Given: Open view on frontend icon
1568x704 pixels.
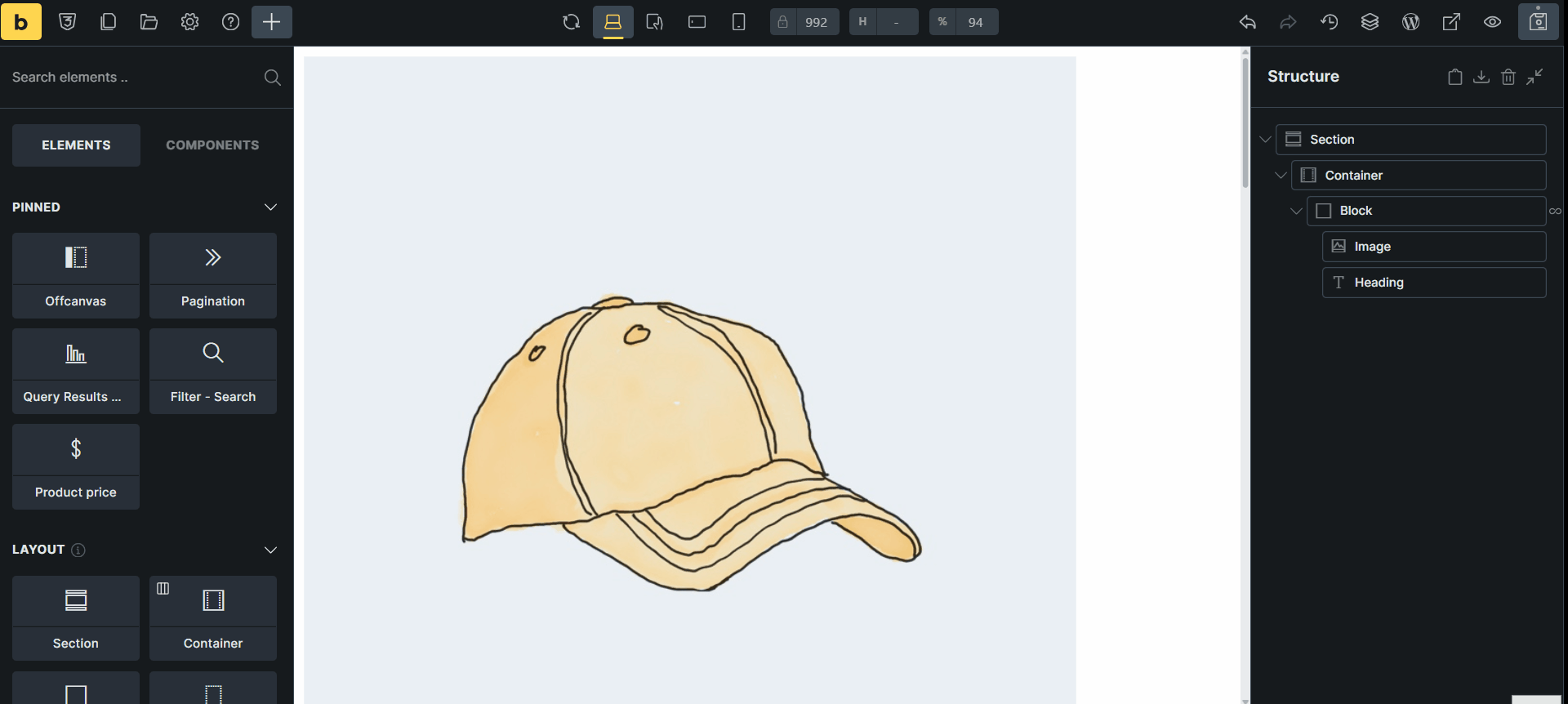Looking at the screenshot, I should coord(1452,22).
